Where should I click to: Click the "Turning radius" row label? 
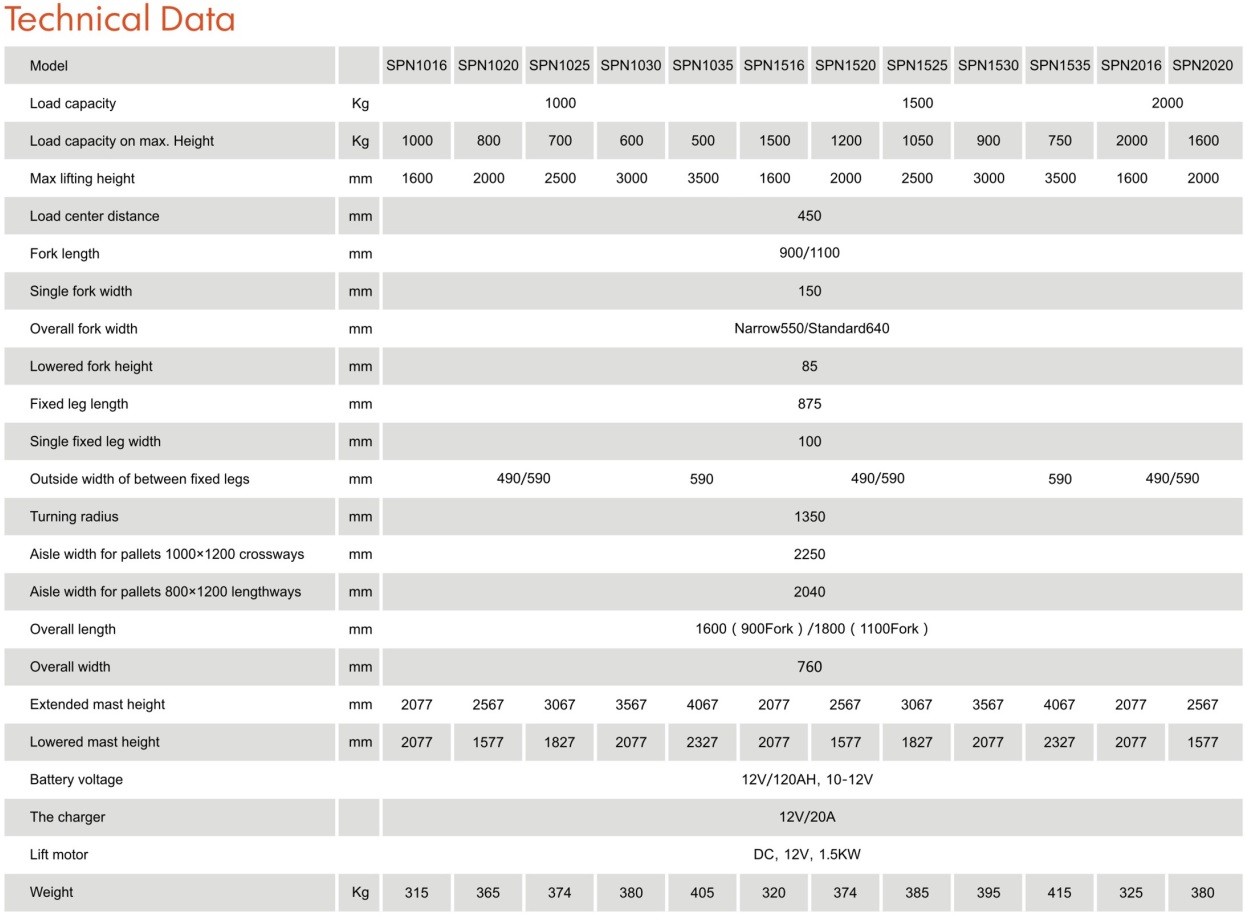click(x=74, y=517)
